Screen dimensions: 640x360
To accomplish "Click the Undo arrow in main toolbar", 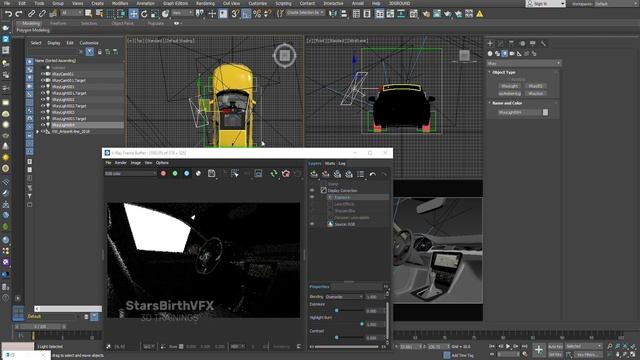I will click(x=8, y=14).
